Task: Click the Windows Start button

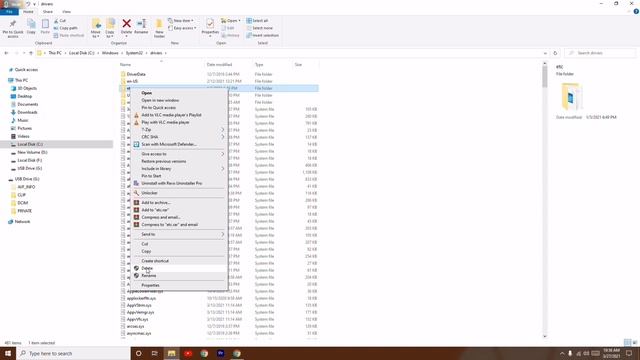Action: (x=8, y=353)
